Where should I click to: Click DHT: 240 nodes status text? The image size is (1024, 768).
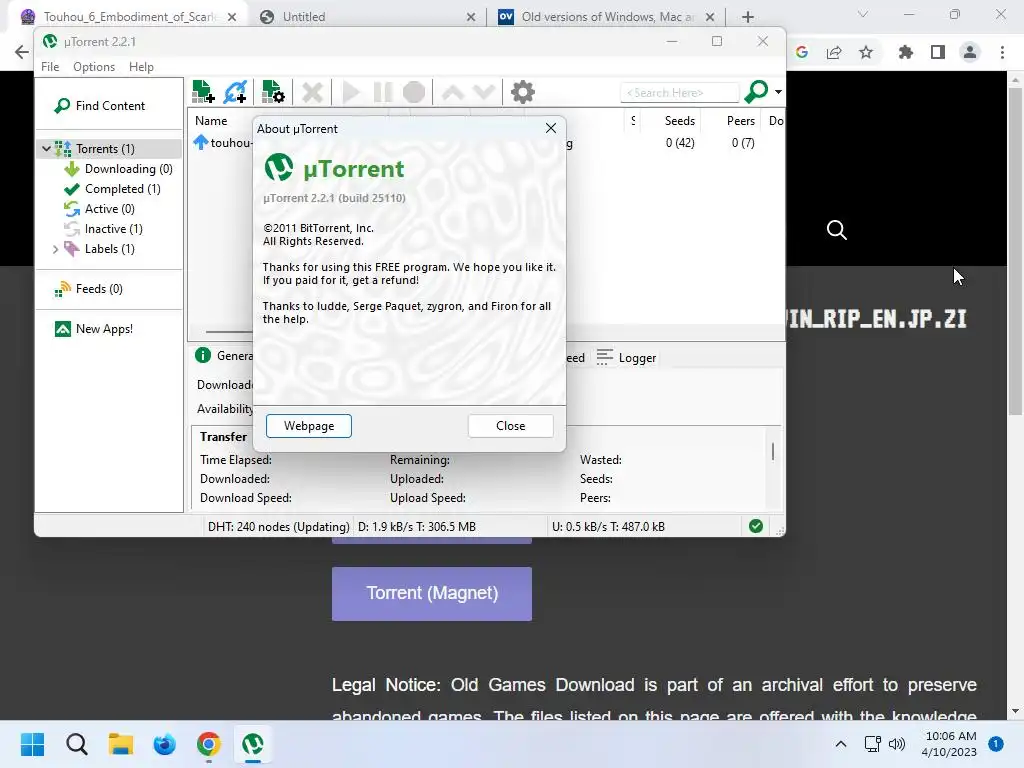[278, 527]
